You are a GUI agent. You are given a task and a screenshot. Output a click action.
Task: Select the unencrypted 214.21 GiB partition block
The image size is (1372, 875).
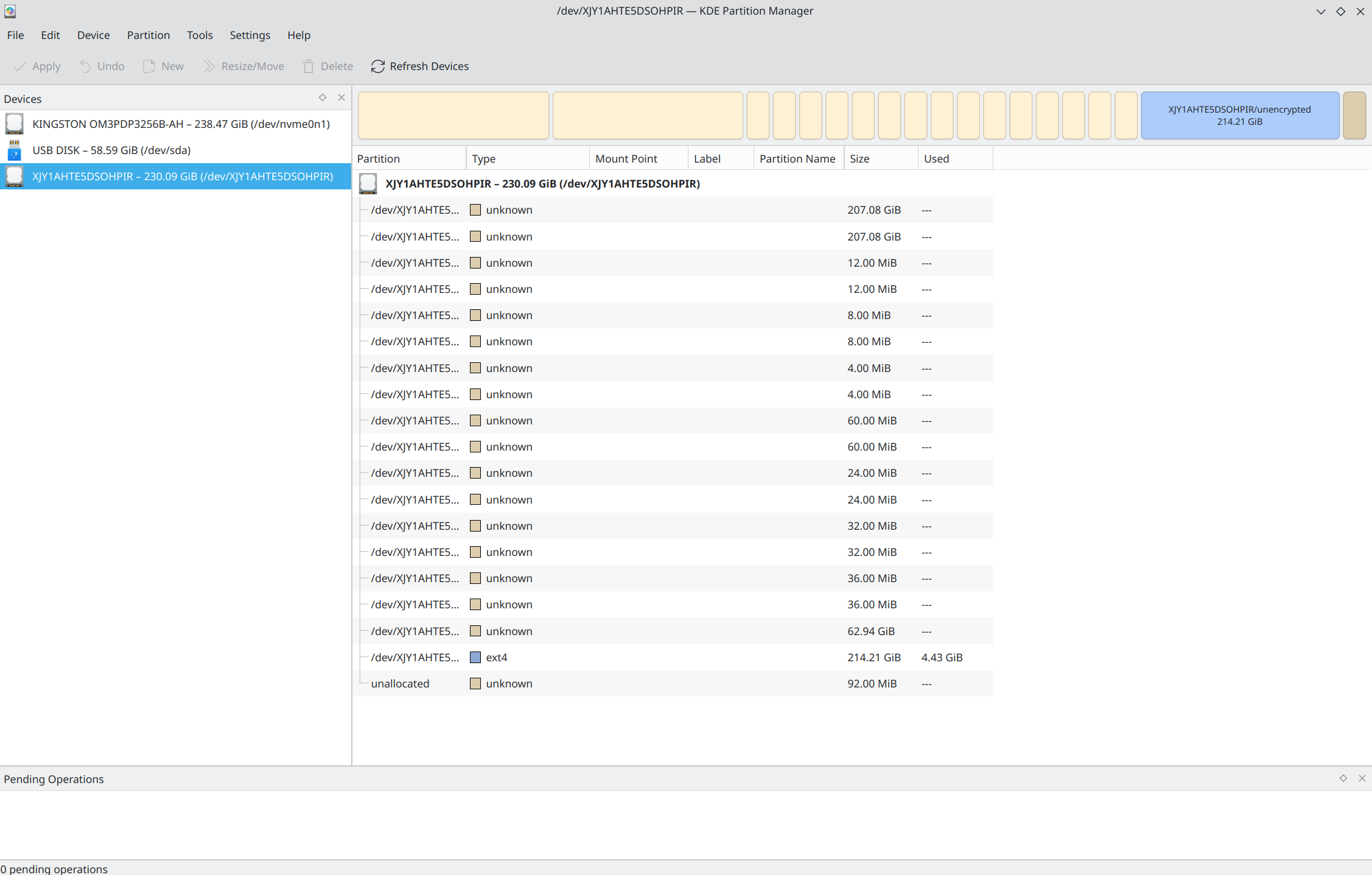1239,116
